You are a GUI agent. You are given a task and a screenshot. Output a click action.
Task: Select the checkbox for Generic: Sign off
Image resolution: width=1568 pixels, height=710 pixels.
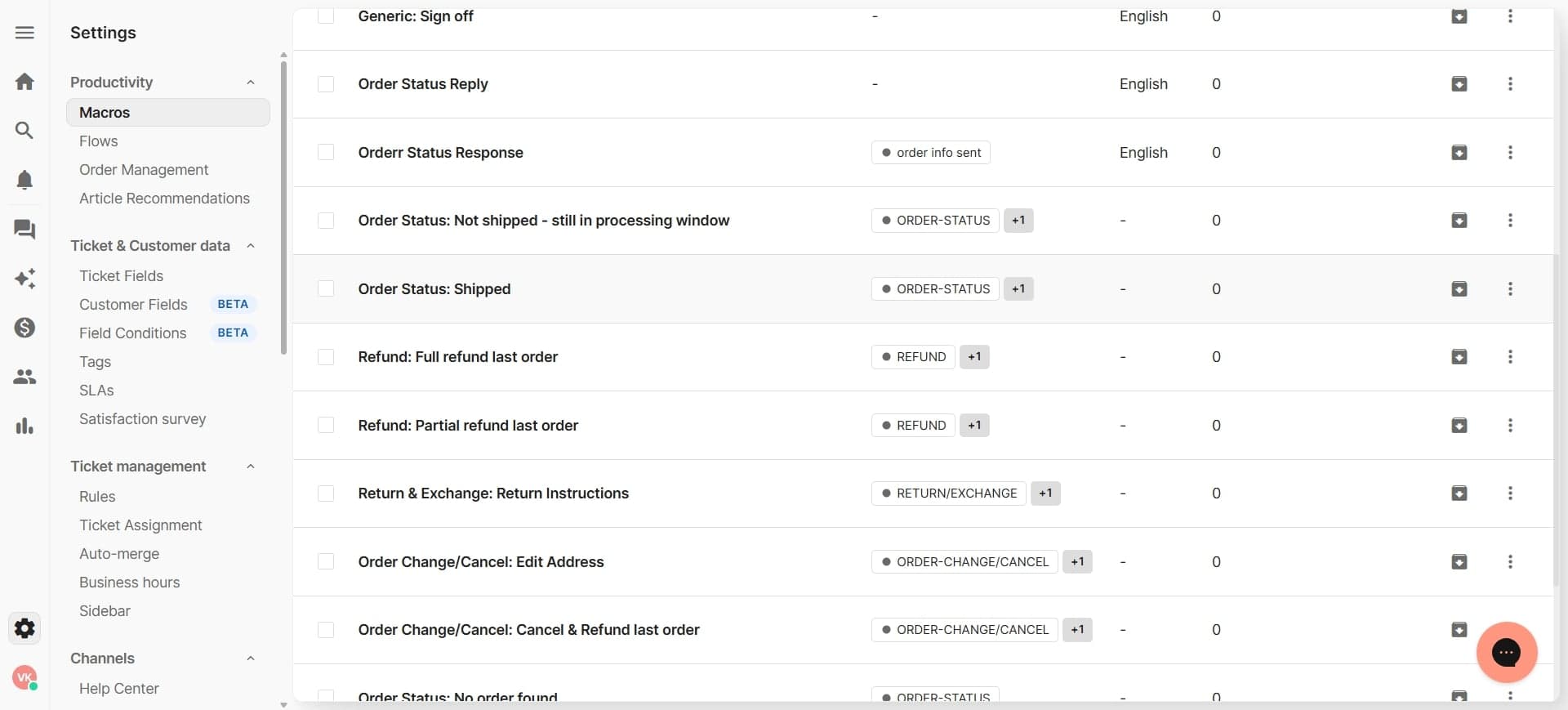pos(326,16)
